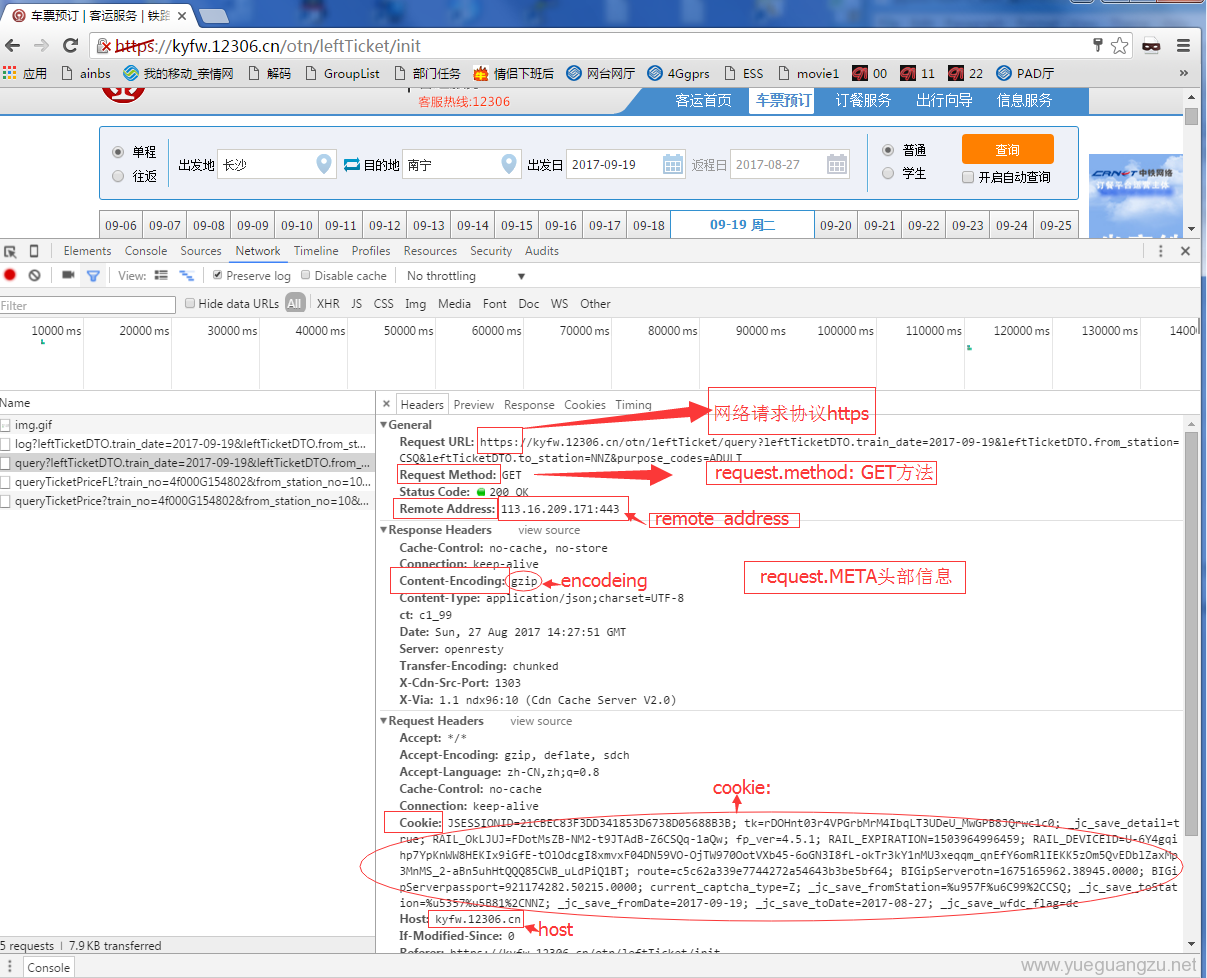Uncheck Preserve log checkbox

[x=218, y=275]
